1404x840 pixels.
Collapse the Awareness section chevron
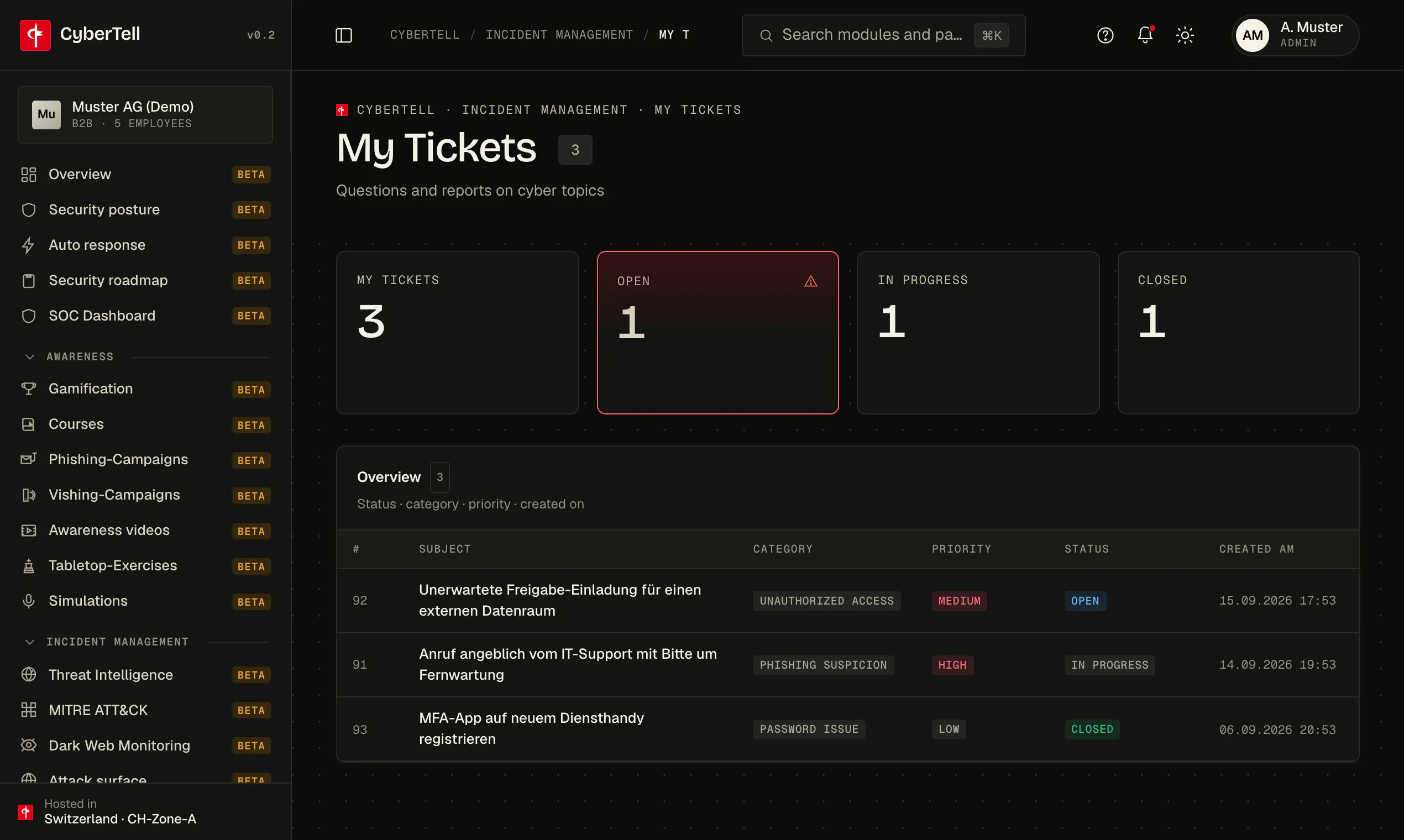[x=30, y=356]
